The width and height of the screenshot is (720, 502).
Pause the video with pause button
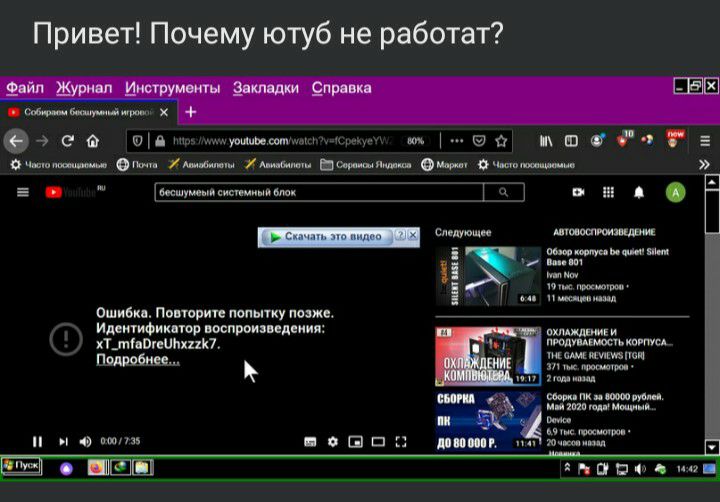pyautogui.click(x=38, y=441)
